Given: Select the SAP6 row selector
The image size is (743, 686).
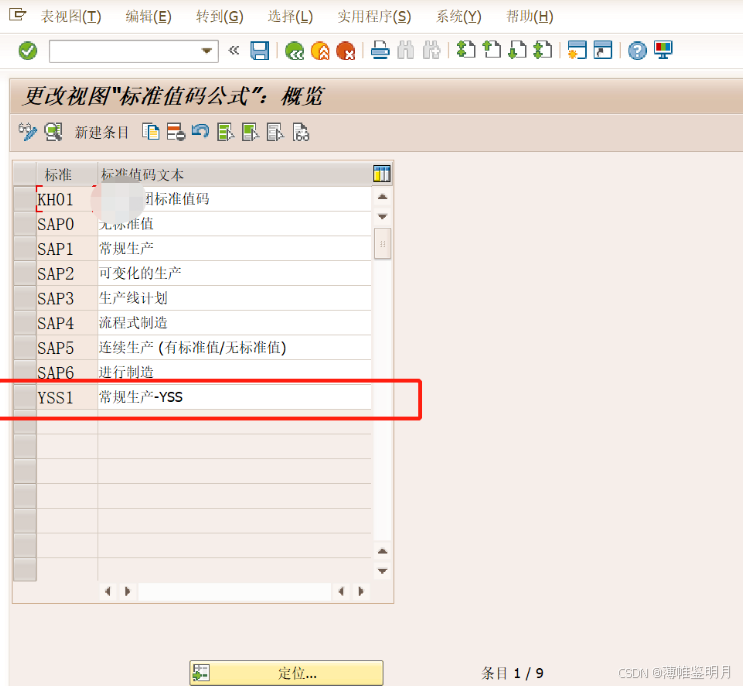Looking at the screenshot, I should tap(25, 372).
